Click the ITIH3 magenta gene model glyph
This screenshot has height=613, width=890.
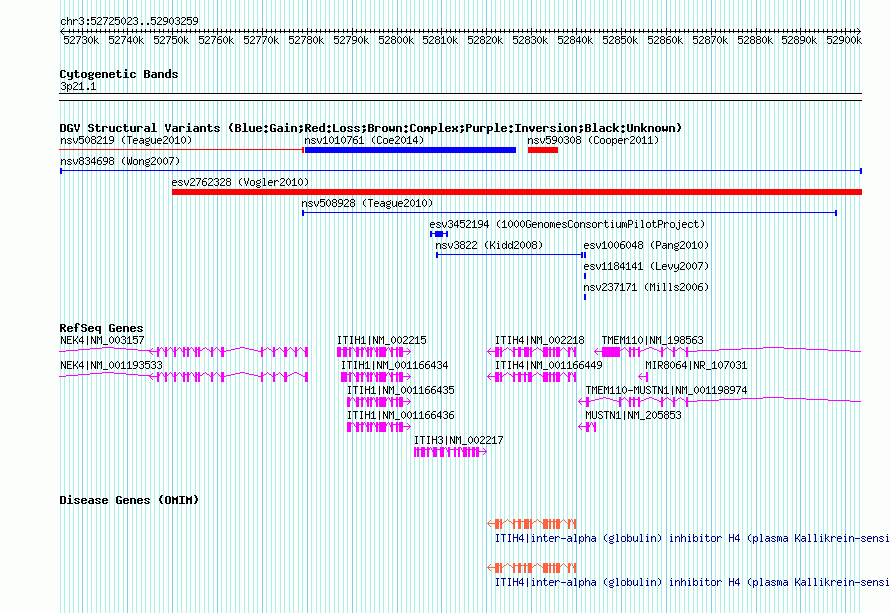point(450,452)
